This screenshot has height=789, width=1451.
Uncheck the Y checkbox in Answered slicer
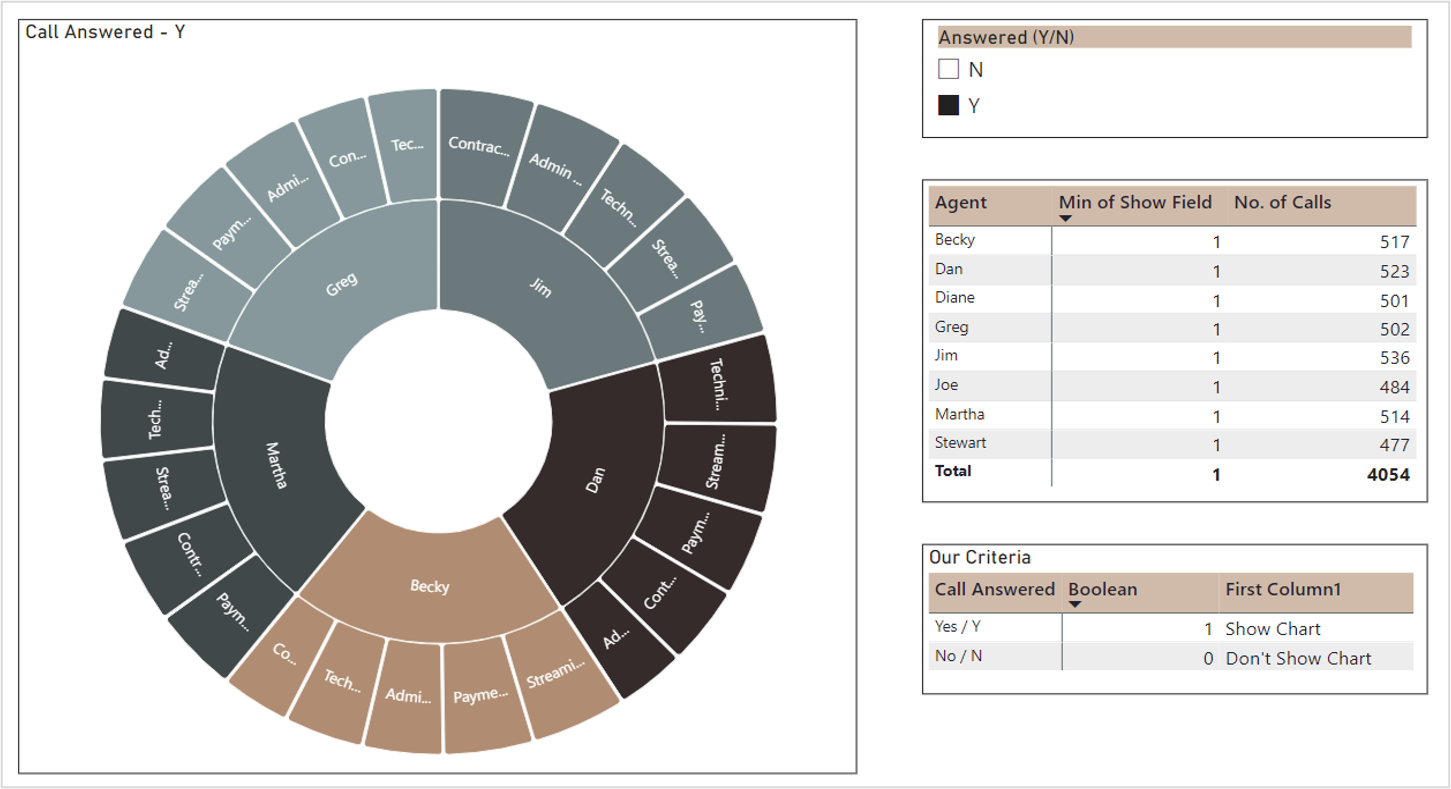[949, 105]
